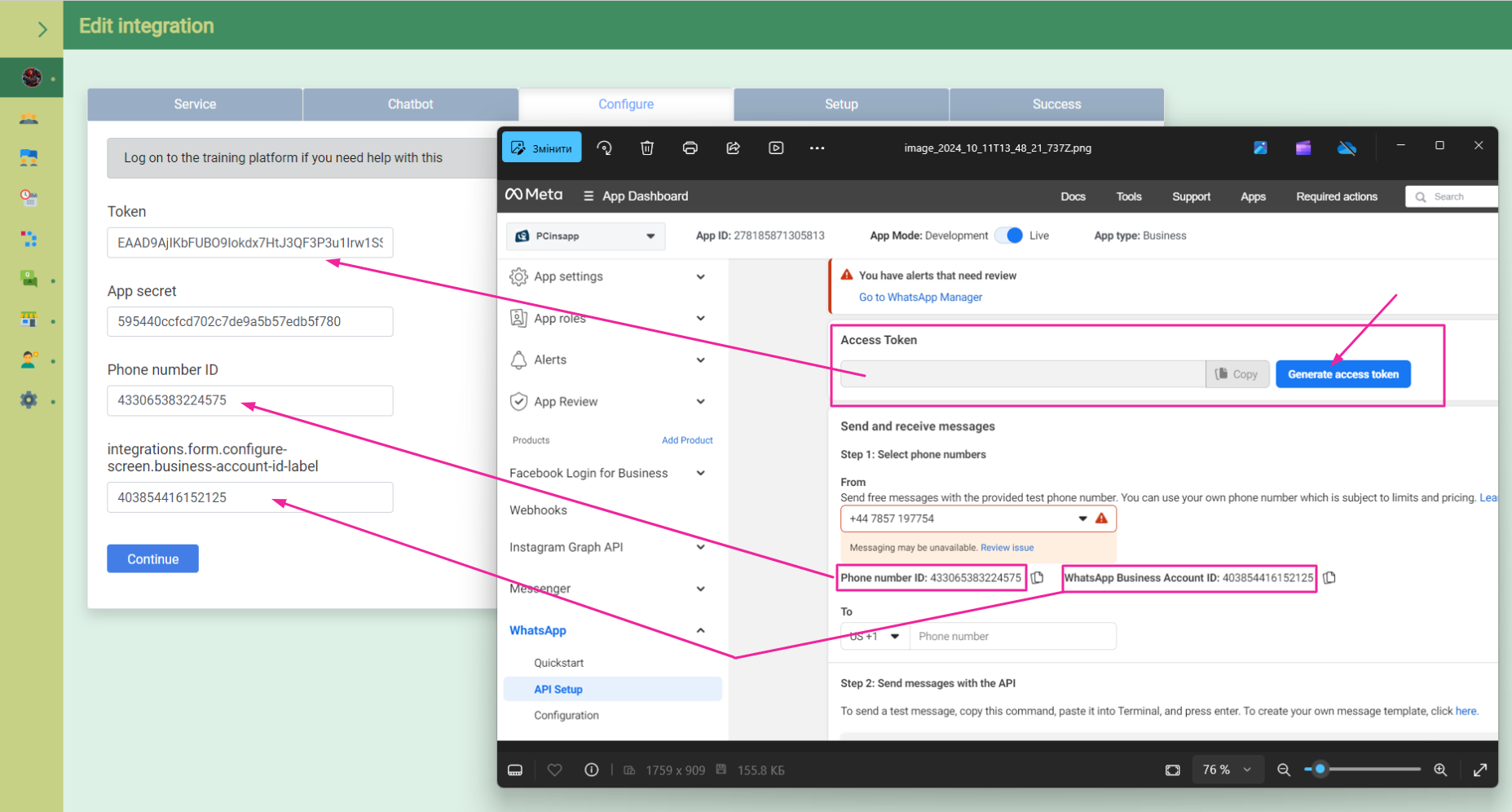Follow the Go to WhatsApp Manager link
The image size is (1512, 812).
tap(920, 297)
